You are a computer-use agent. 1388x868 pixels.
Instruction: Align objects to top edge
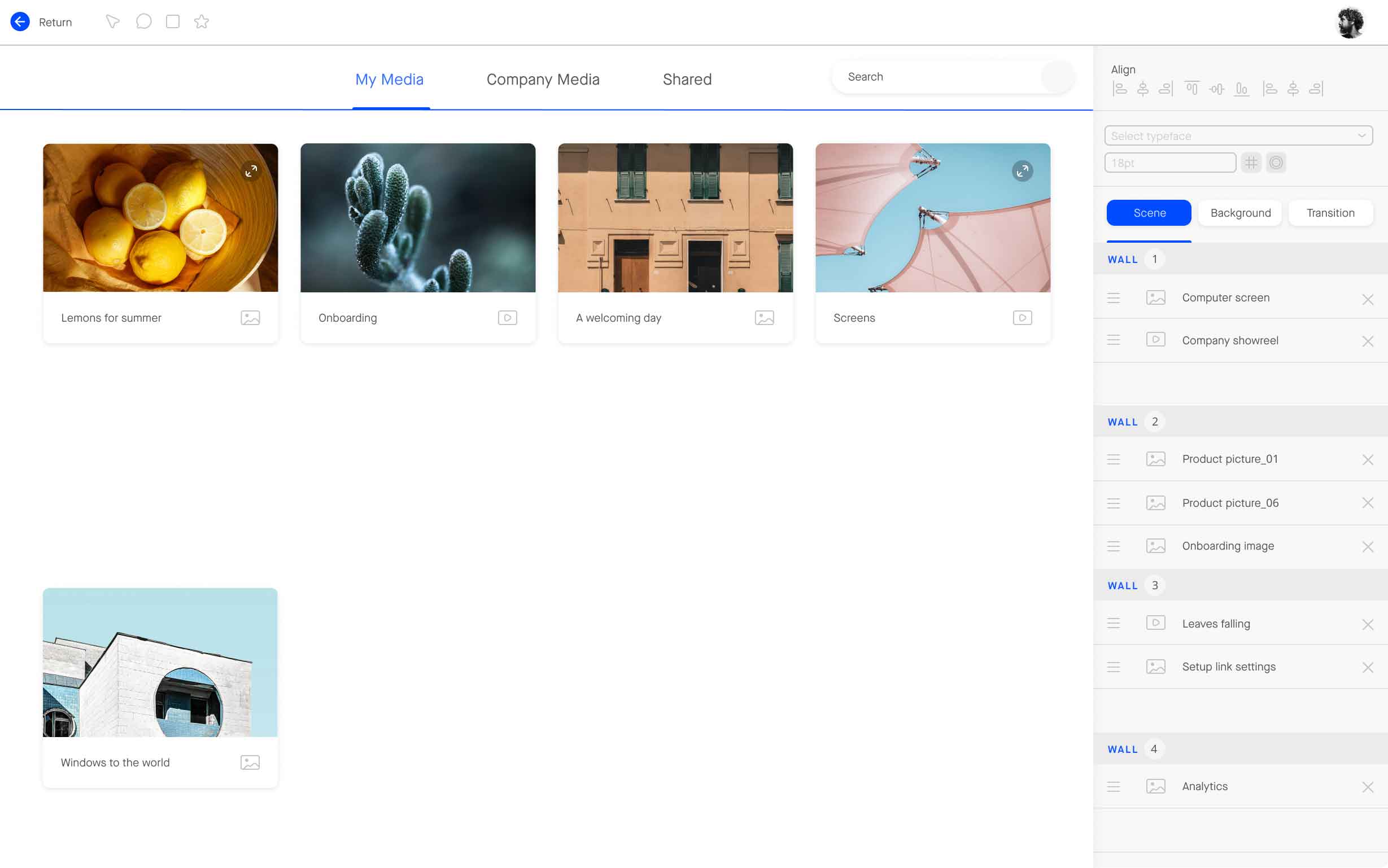point(1192,89)
